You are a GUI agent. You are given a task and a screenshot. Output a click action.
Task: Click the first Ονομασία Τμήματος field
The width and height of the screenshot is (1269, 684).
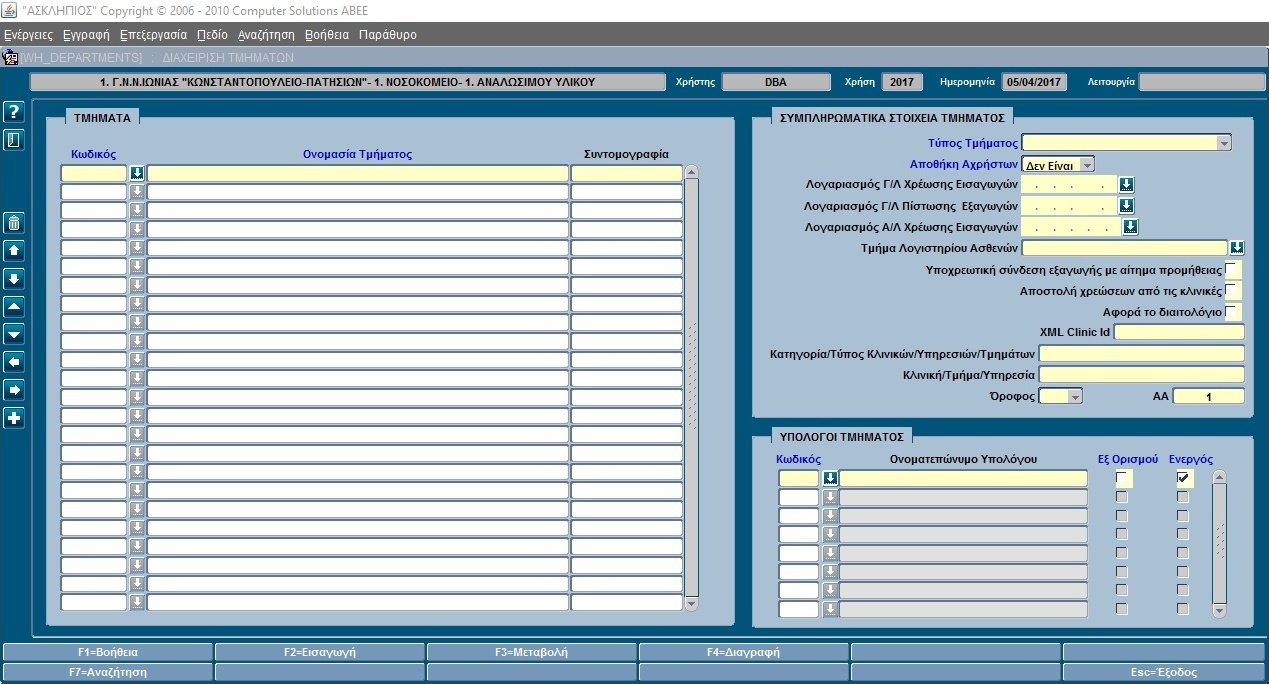click(357, 173)
